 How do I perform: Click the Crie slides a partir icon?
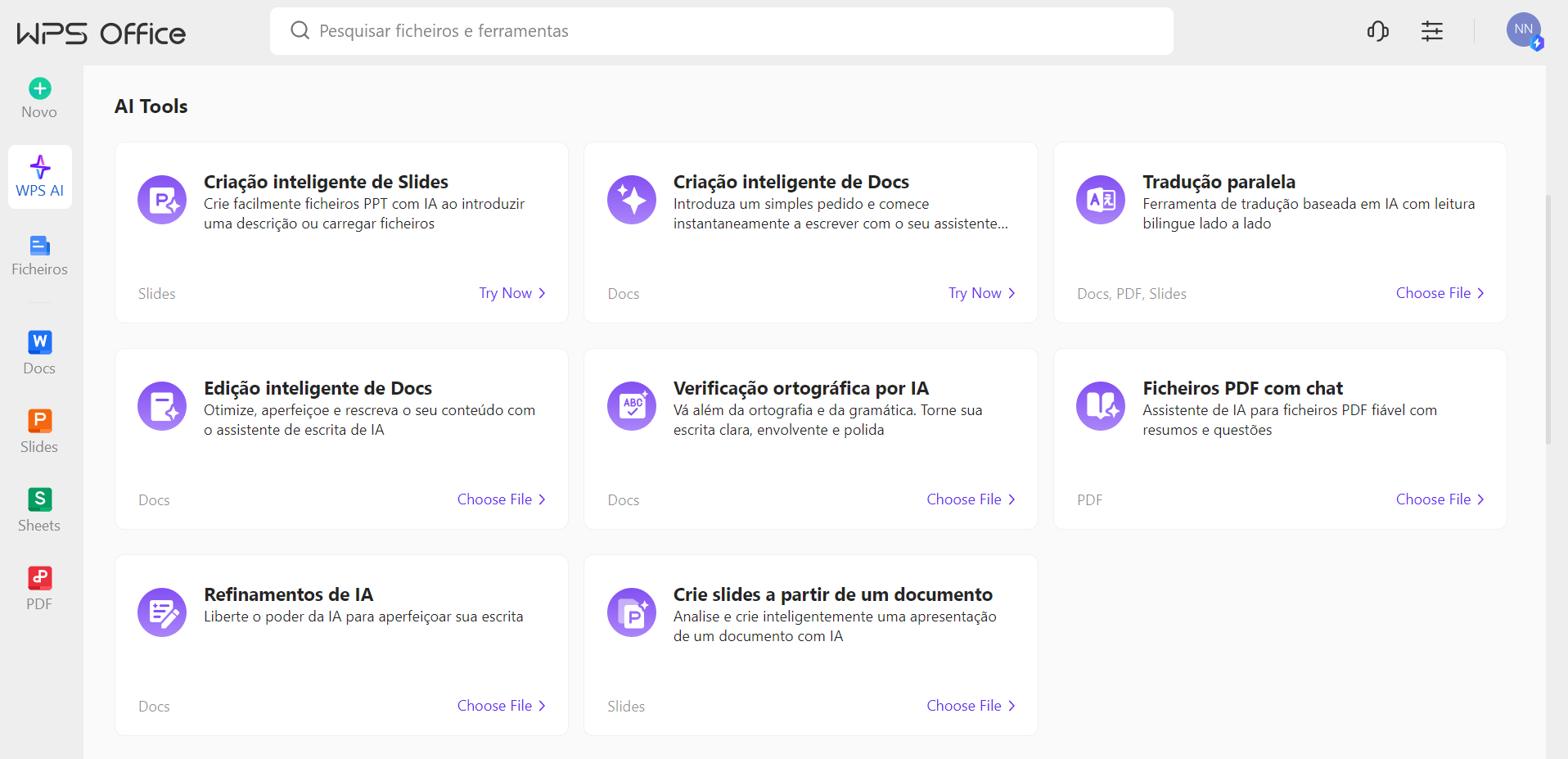632,612
